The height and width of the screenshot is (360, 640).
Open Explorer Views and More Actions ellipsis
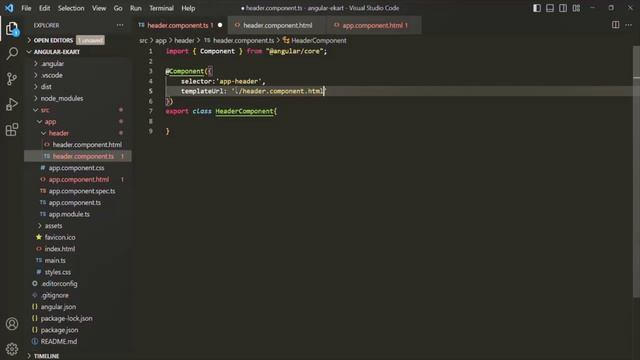coord(120,25)
